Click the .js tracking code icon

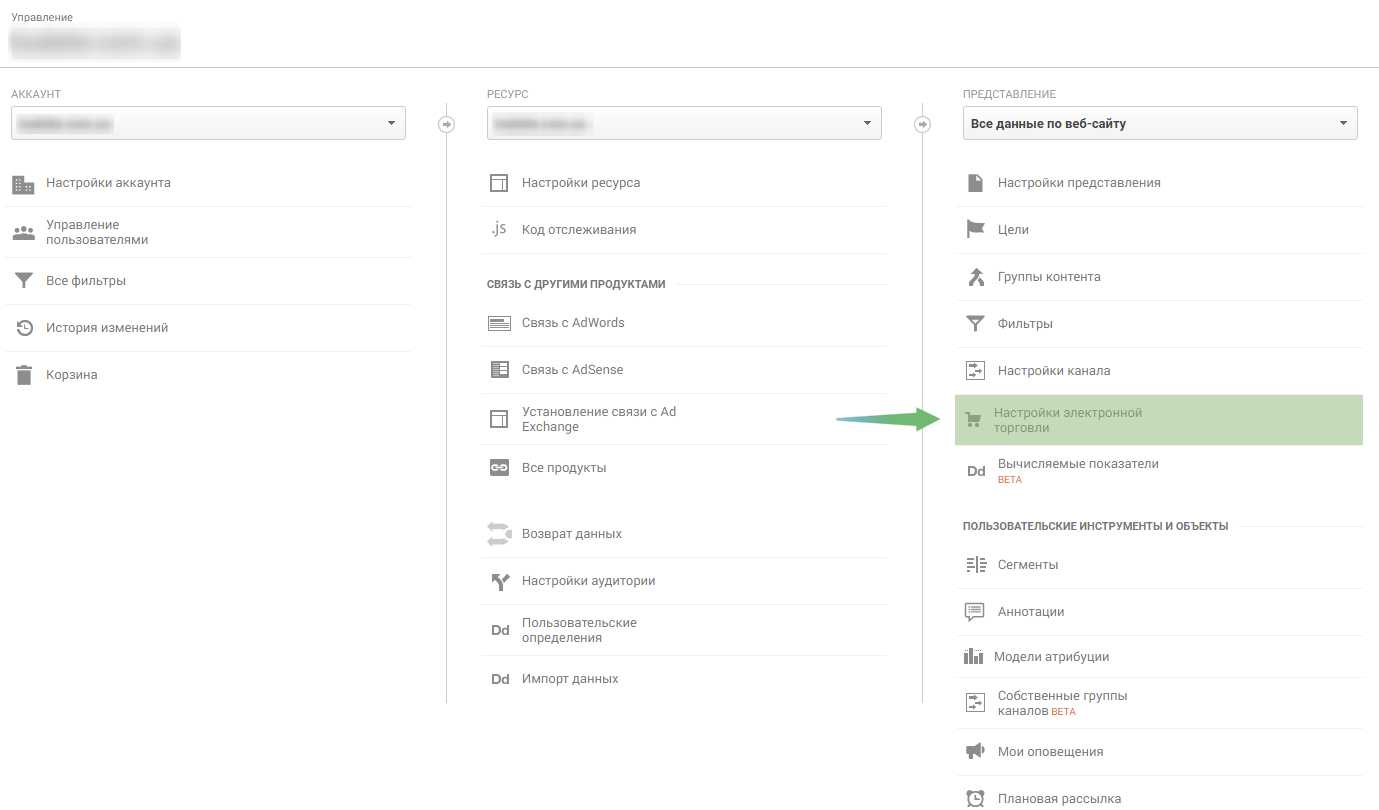point(498,230)
